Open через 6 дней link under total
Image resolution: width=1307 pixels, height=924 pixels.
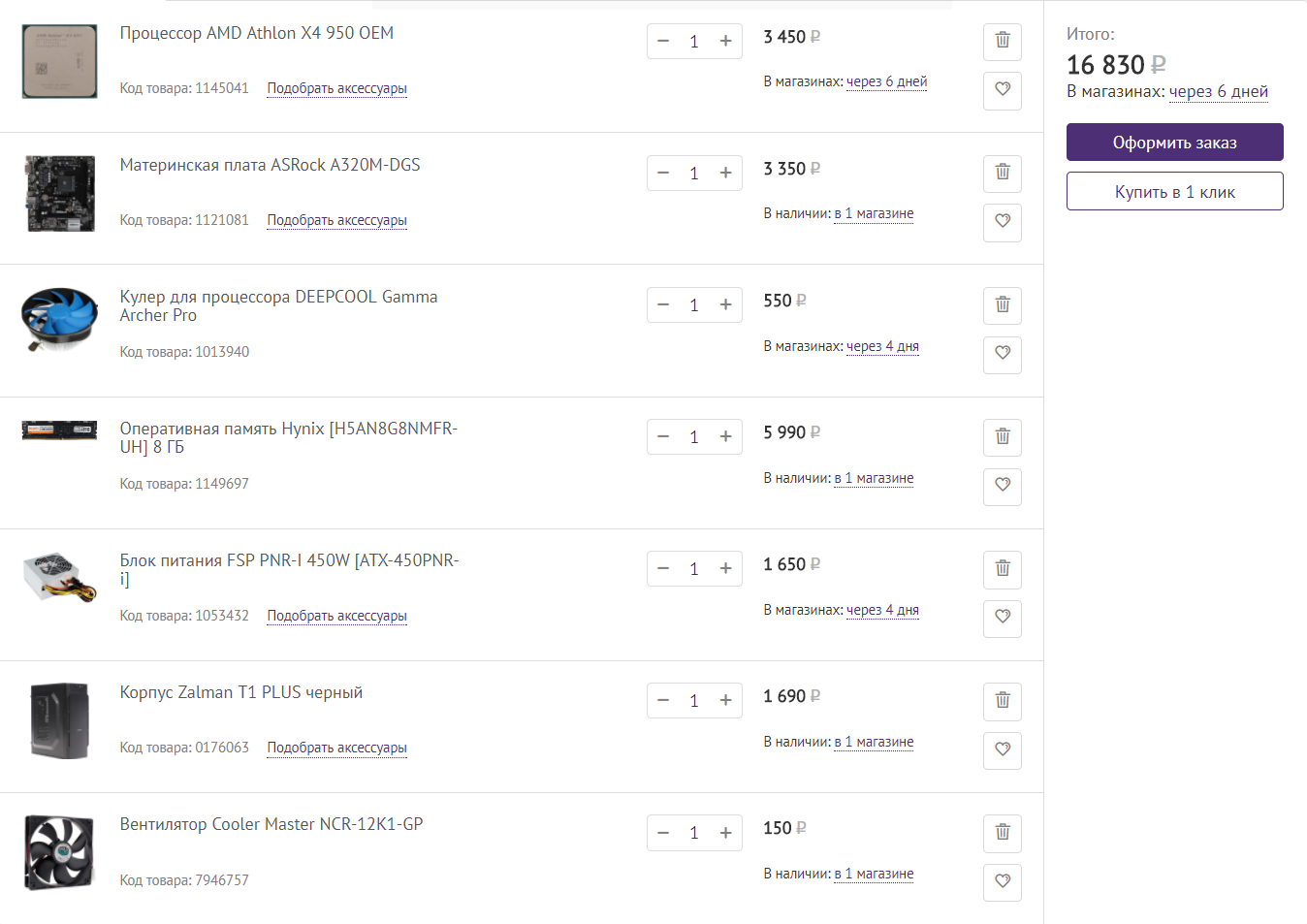point(1218,91)
